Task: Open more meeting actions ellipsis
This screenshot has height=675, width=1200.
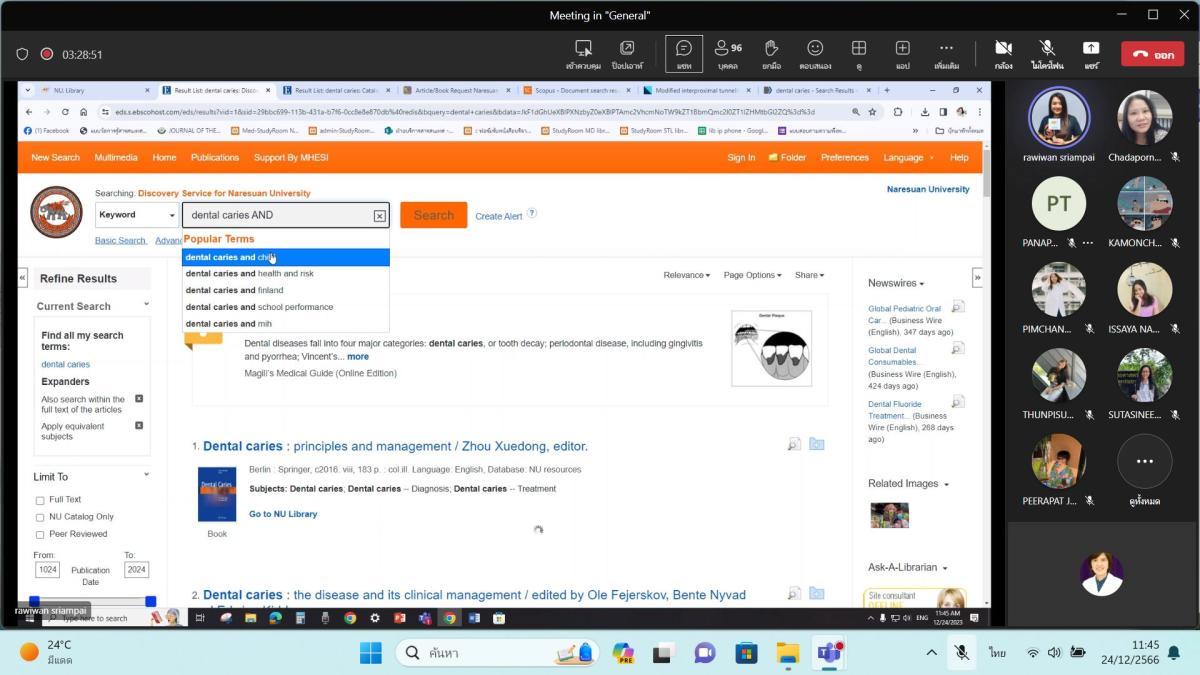Action: [946, 54]
